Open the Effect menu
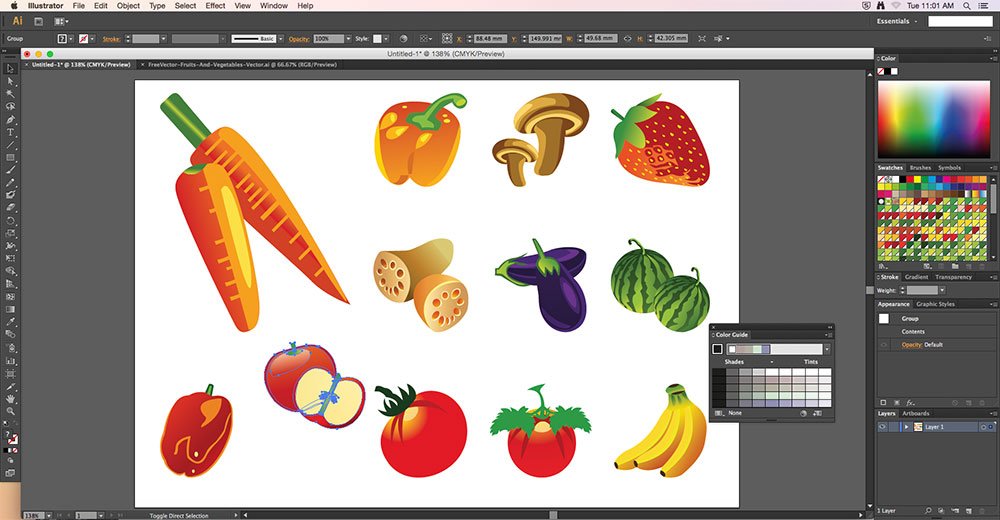The width and height of the screenshot is (1000, 520). pyautogui.click(x=215, y=6)
